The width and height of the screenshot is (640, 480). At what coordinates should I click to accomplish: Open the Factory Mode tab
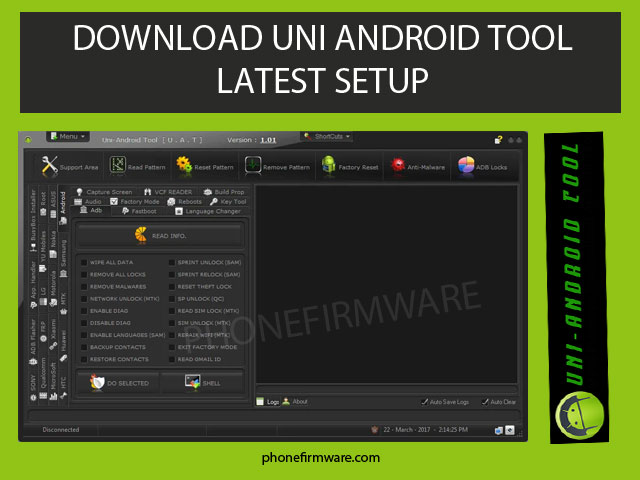point(135,202)
